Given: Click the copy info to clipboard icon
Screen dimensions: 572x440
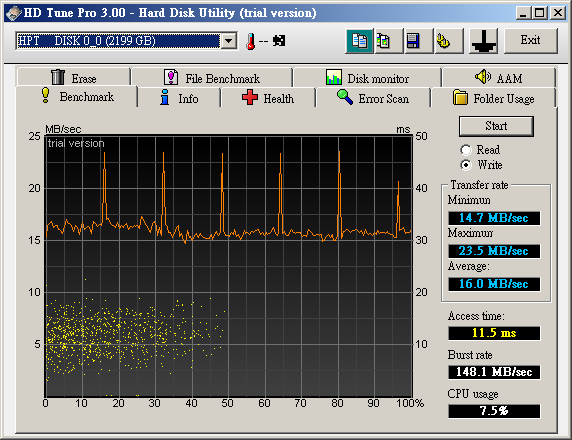Looking at the screenshot, I should click(359, 41).
